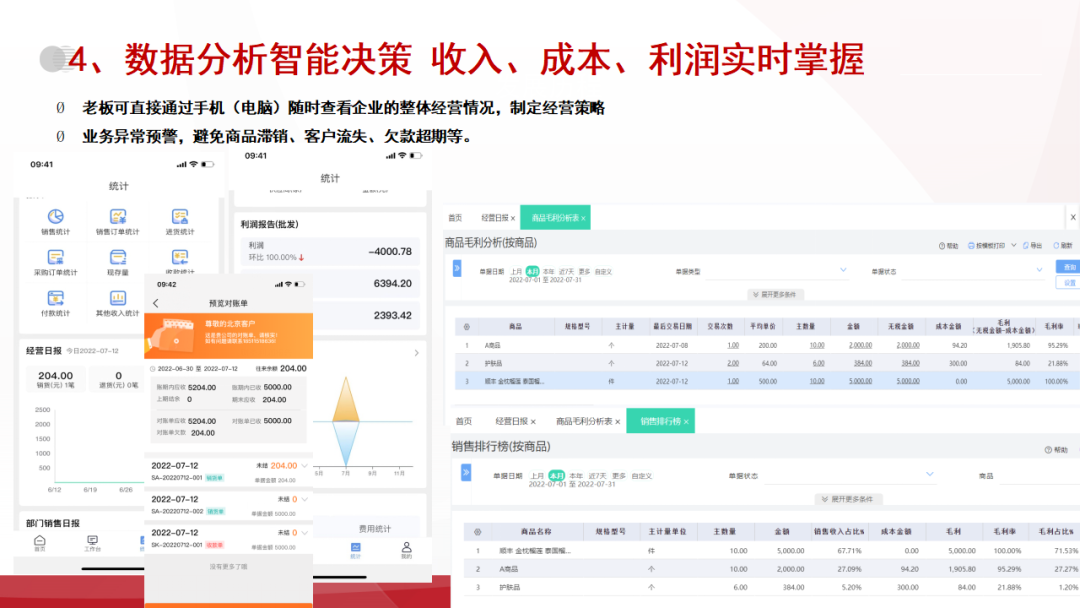The image size is (1080, 608).
Task: Expand statement SA-20220712-001 chevron
Action: click(x=304, y=466)
